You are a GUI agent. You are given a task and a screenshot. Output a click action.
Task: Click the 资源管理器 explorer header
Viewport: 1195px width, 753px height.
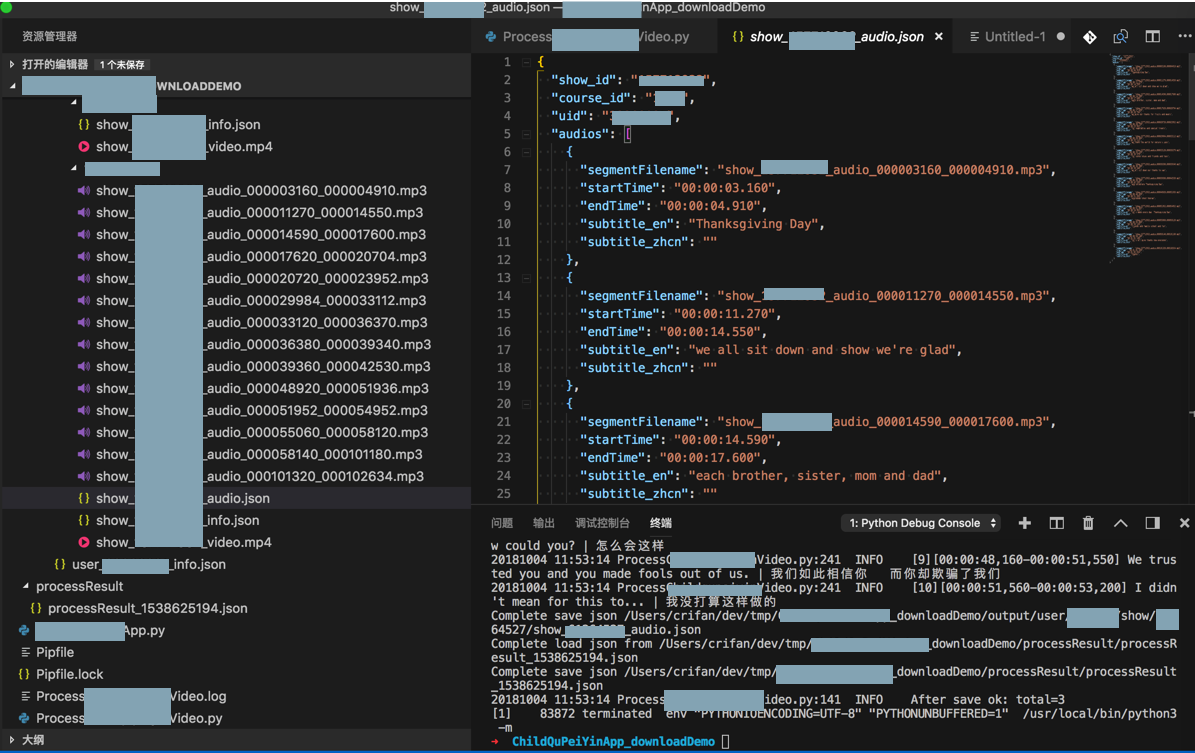point(50,36)
